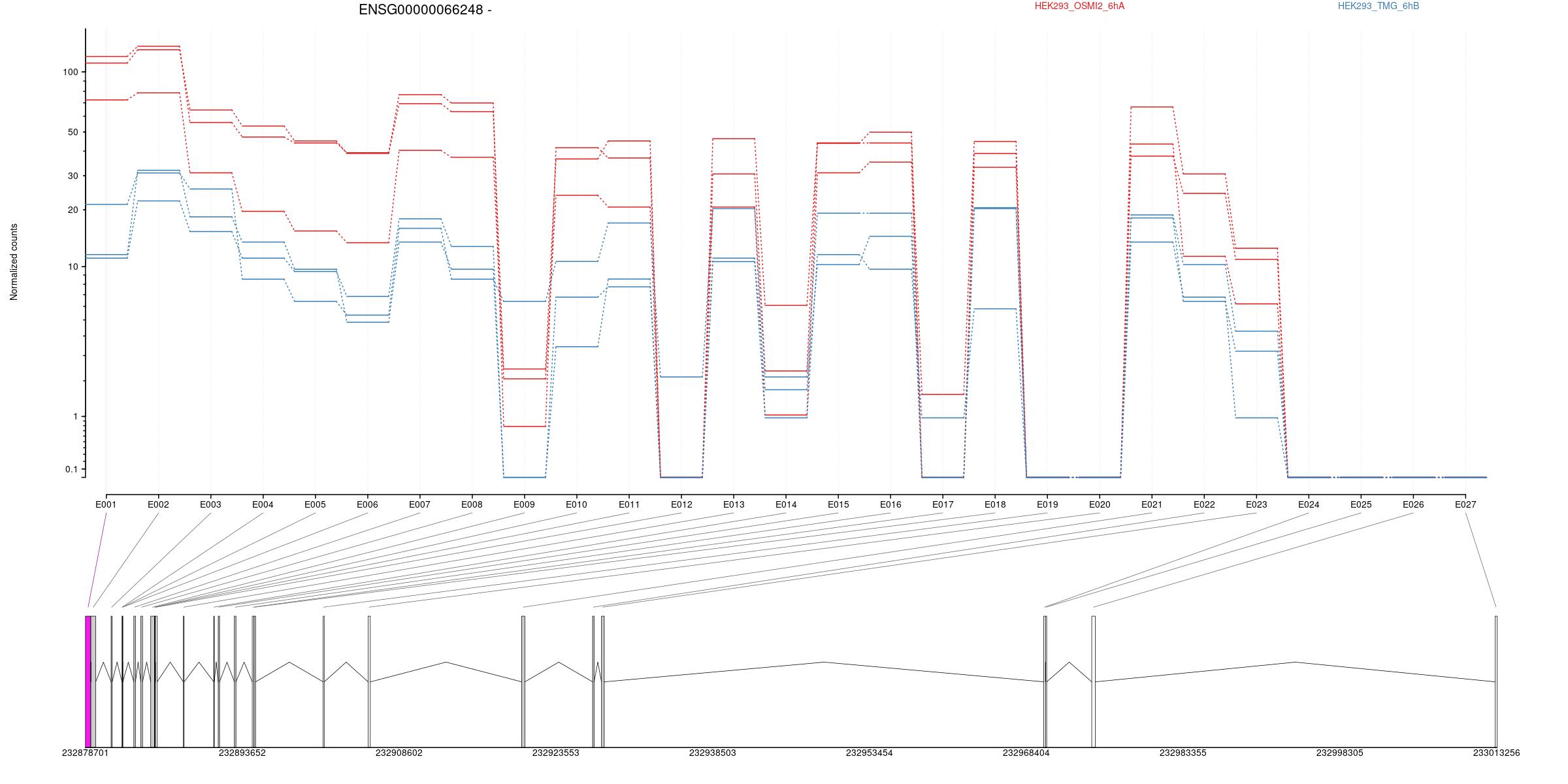Click exon label E005
Viewport: 1568px width, 784px height.
tap(315, 504)
